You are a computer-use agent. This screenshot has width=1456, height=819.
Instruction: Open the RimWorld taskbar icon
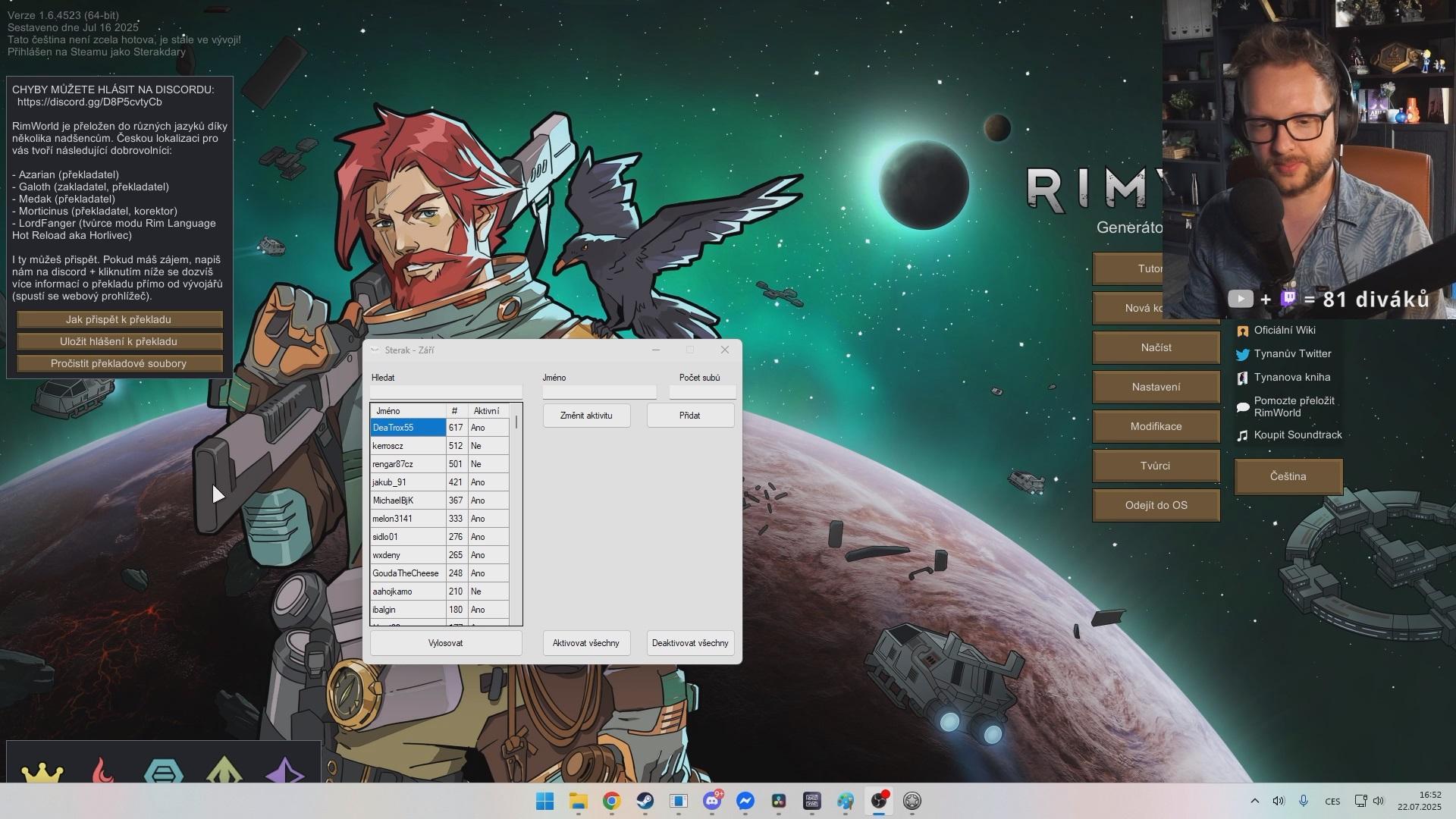pyautogui.click(x=912, y=801)
